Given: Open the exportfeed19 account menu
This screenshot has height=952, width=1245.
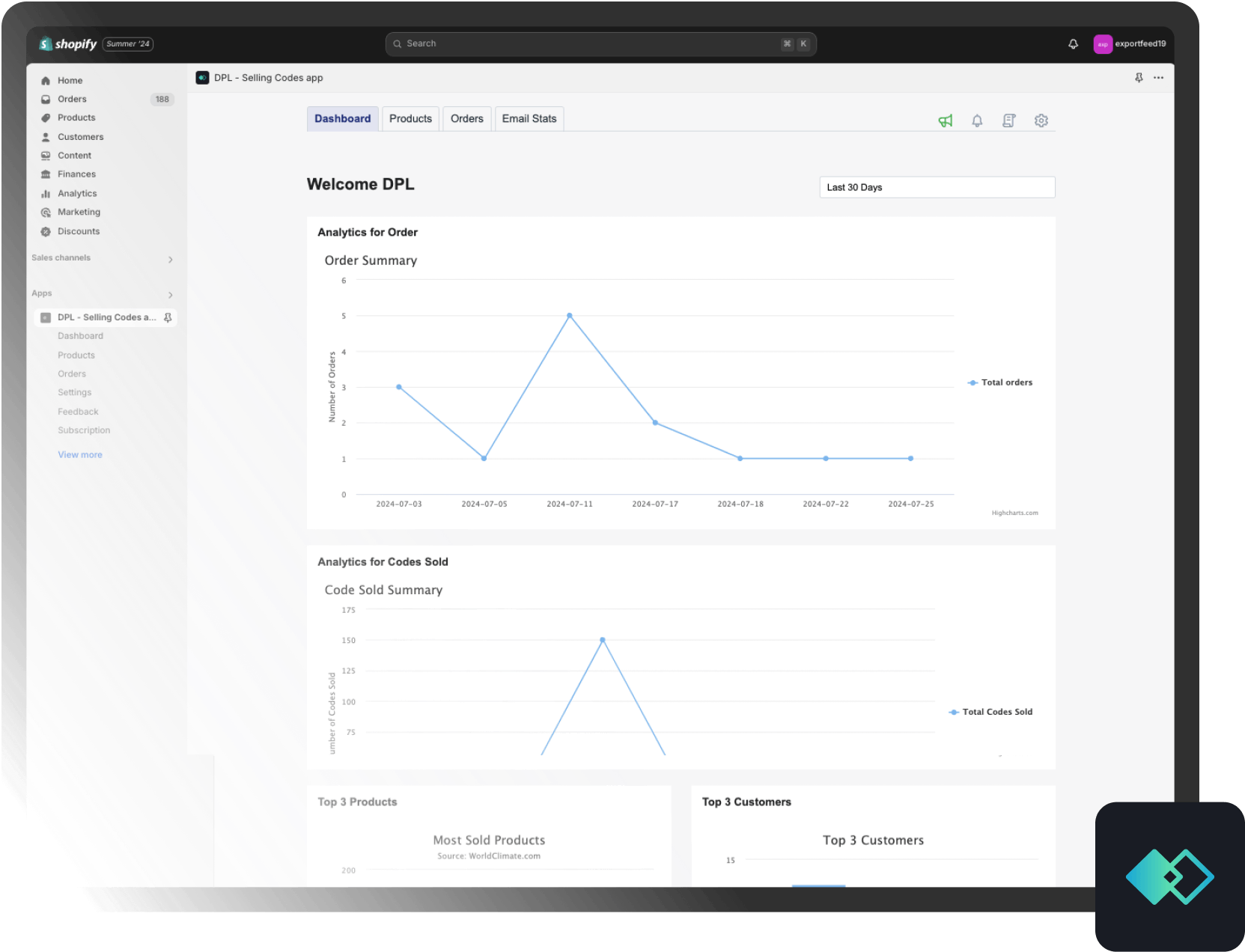Looking at the screenshot, I should [1129, 44].
